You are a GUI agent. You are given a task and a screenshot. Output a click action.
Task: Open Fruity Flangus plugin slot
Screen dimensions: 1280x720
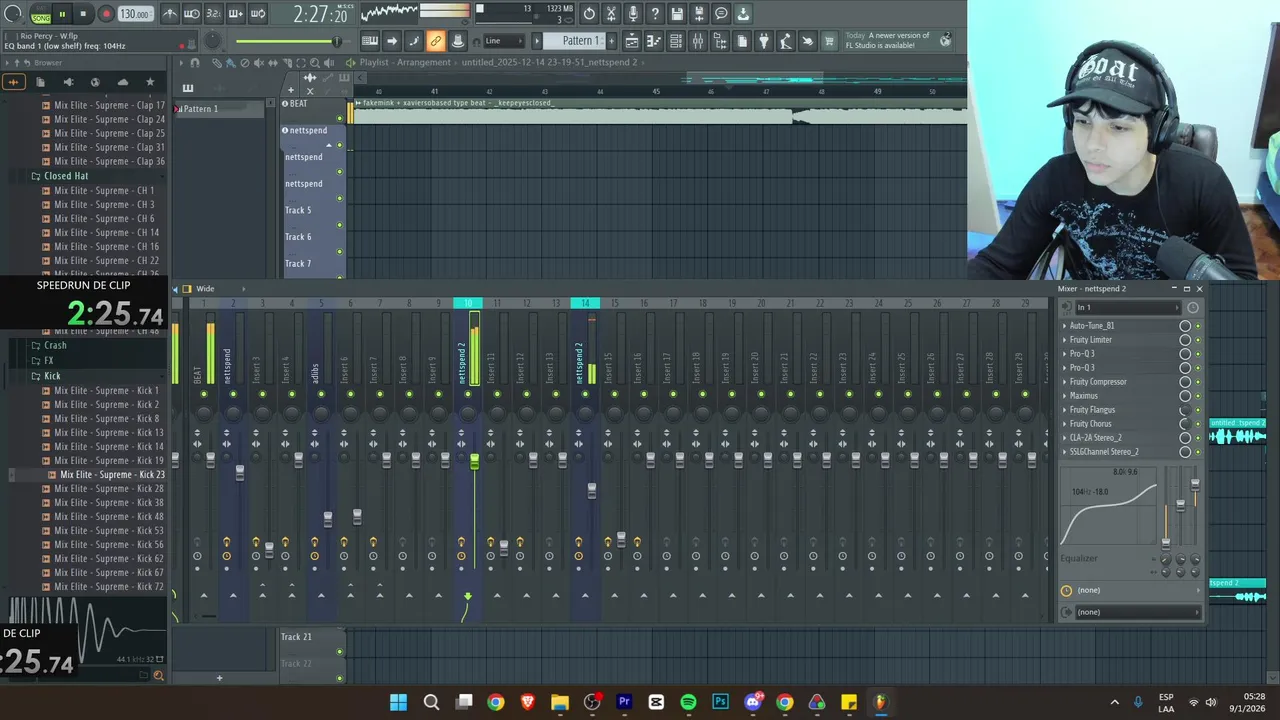[x=1092, y=410]
